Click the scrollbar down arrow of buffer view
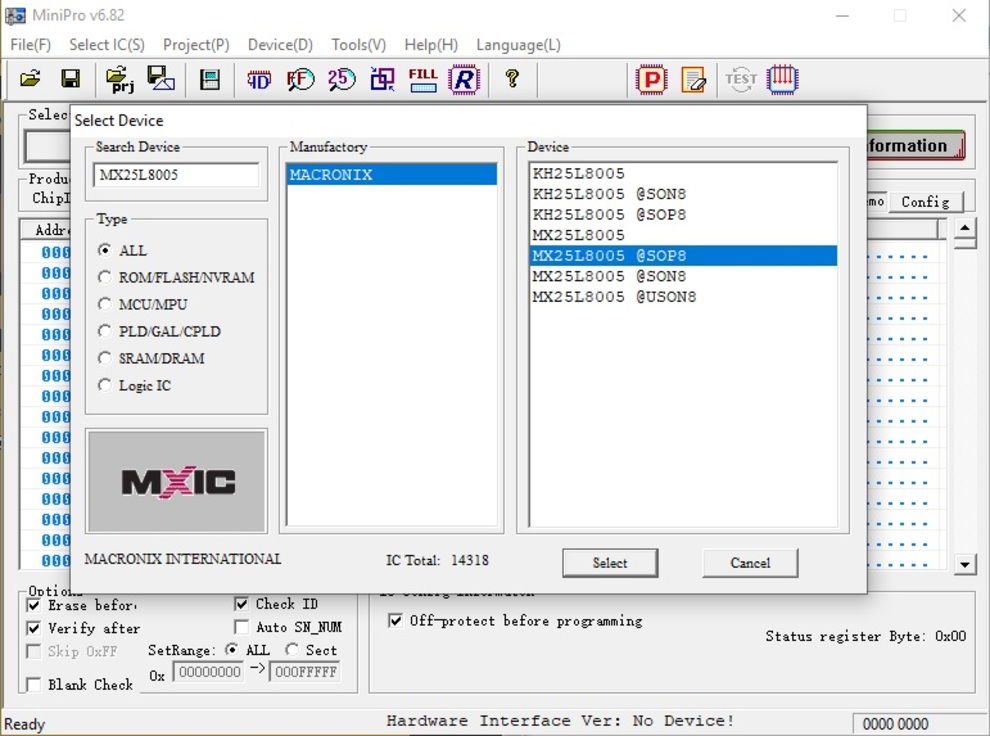This screenshot has width=990, height=736. click(964, 564)
